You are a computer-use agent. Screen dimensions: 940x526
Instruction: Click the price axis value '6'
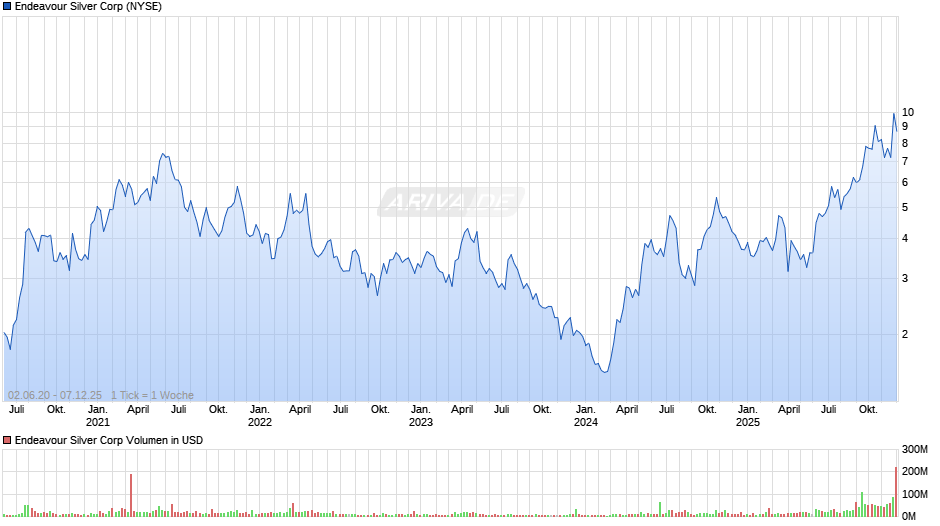point(905,182)
